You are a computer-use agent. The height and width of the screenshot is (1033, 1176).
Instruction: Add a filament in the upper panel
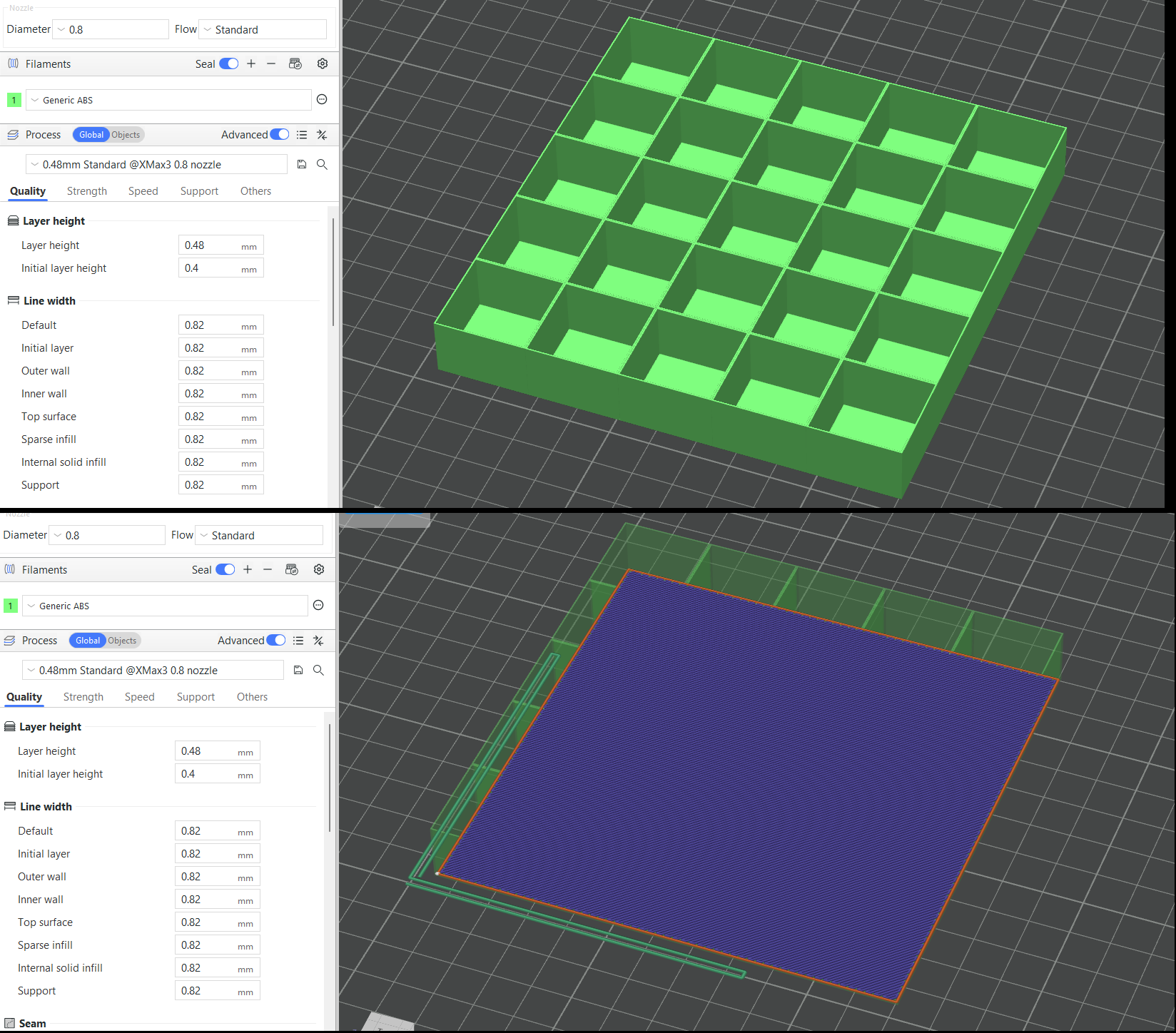(x=251, y=63)
